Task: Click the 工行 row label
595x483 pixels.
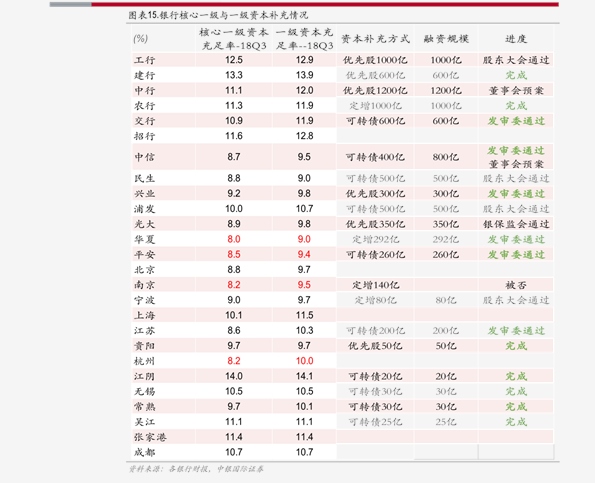Action: pos(144,60)
